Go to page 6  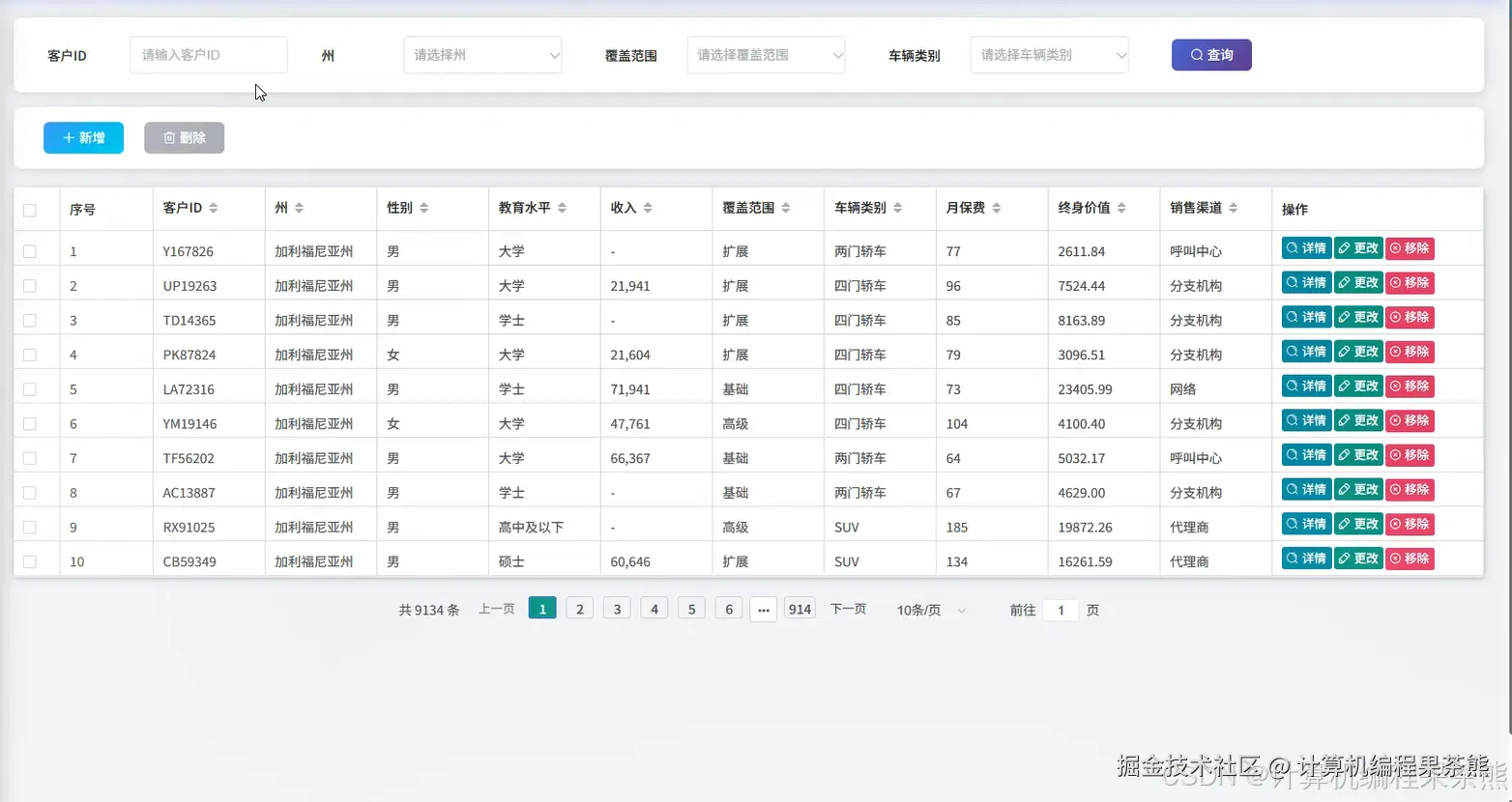coord(729,609)
